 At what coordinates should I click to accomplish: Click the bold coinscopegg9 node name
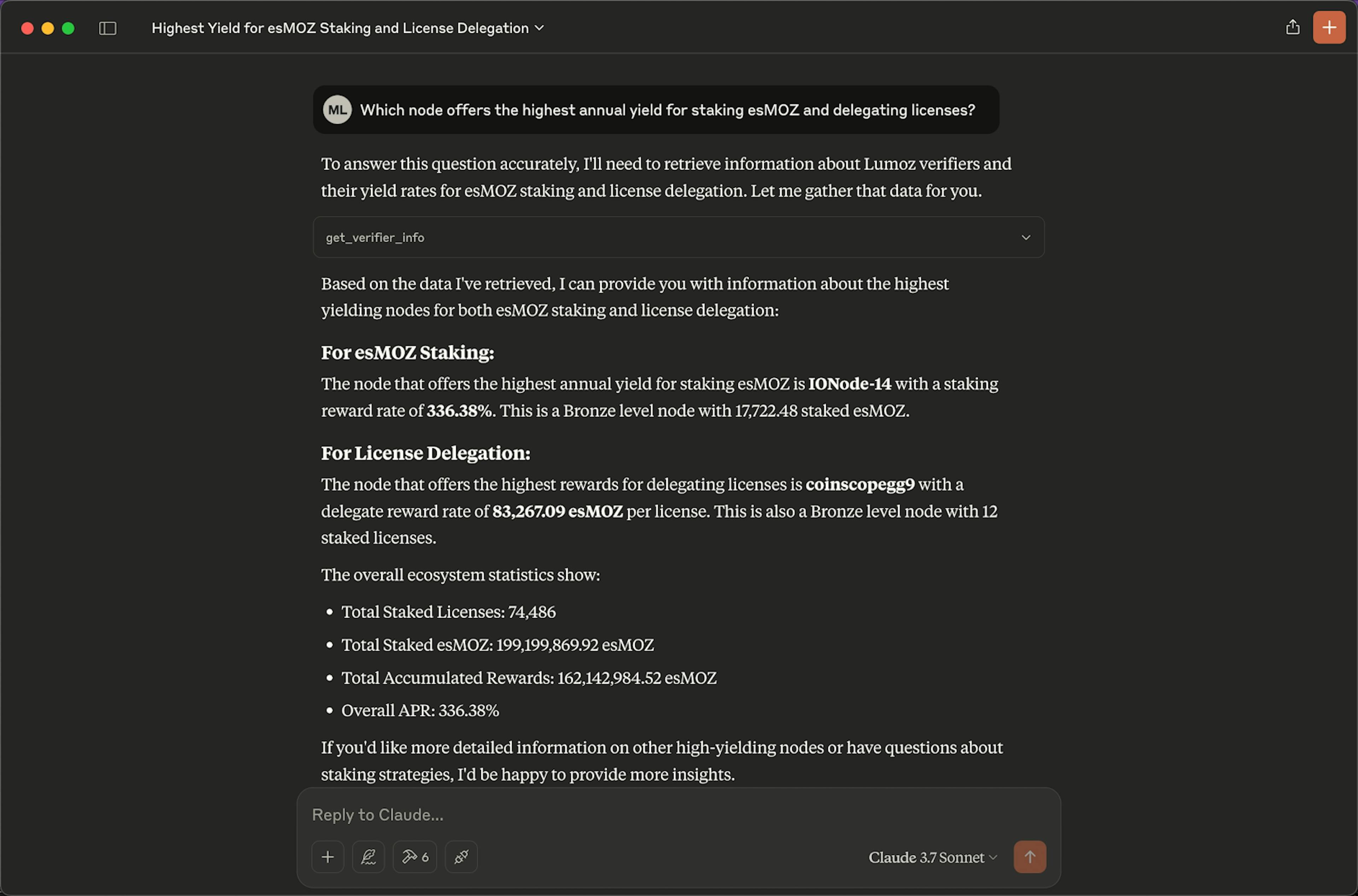pos(860,484)
